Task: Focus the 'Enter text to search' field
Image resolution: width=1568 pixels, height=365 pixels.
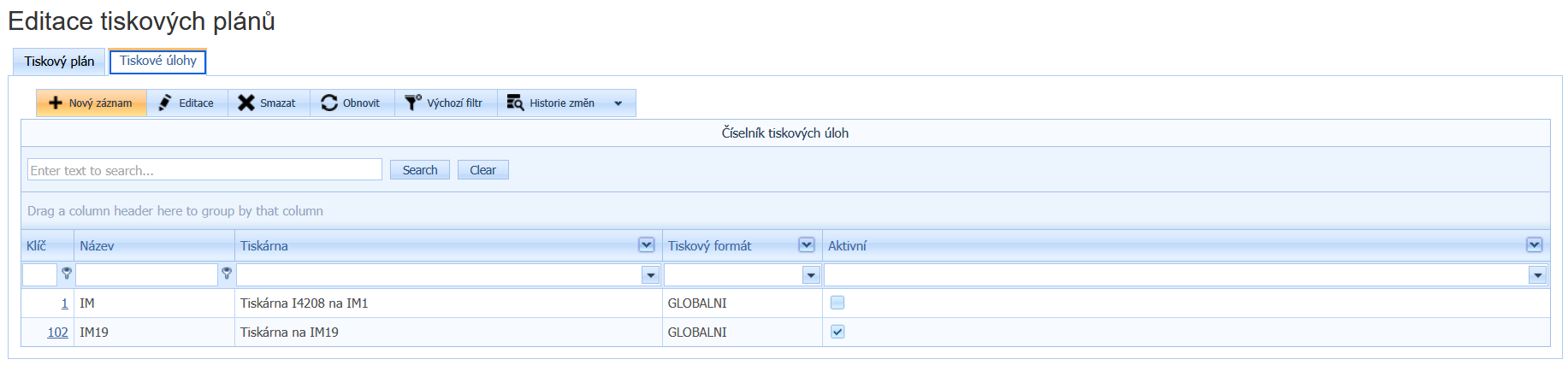Action: coord(204,170)
